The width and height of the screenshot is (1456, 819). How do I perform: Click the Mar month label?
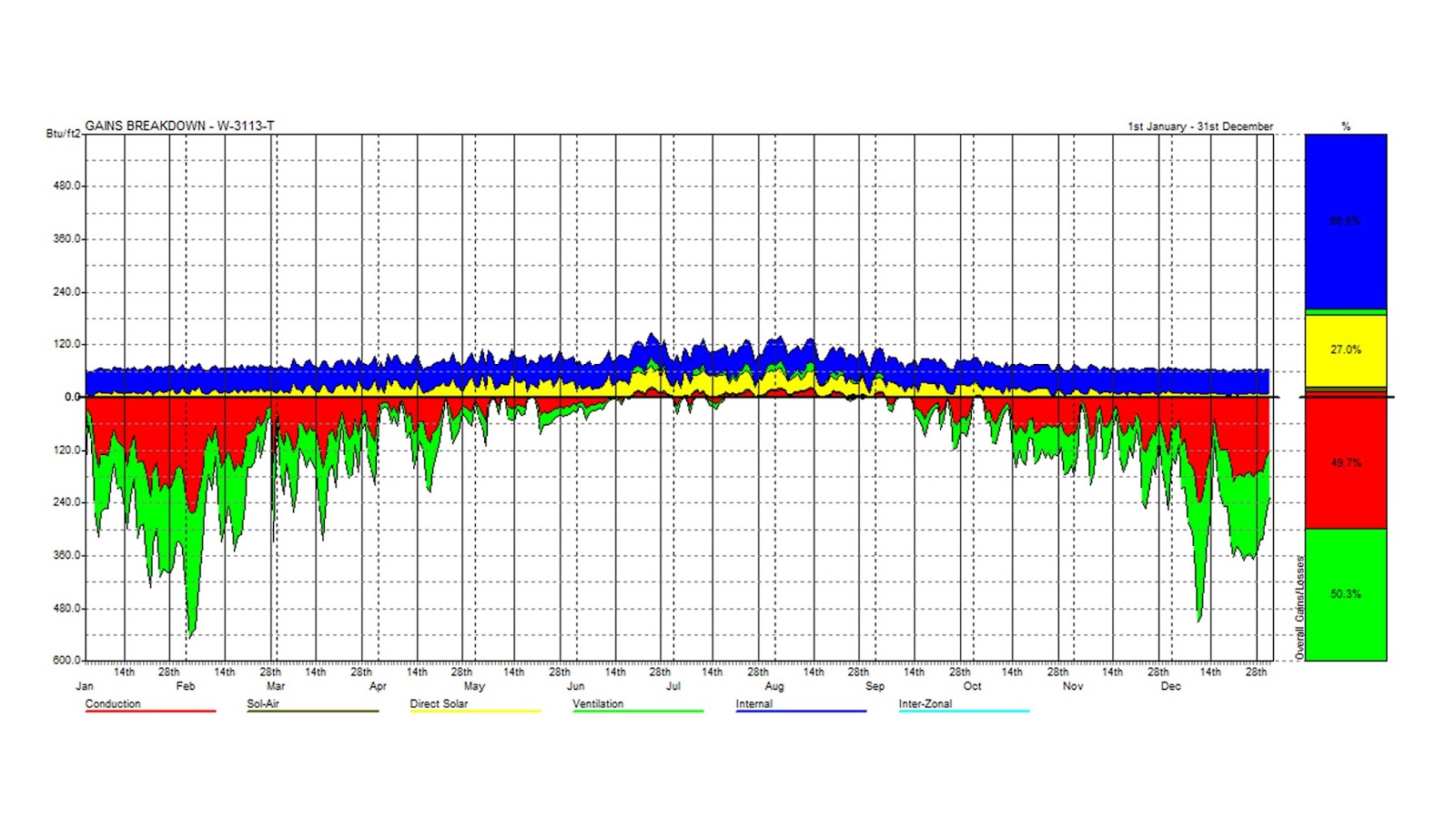276,686
